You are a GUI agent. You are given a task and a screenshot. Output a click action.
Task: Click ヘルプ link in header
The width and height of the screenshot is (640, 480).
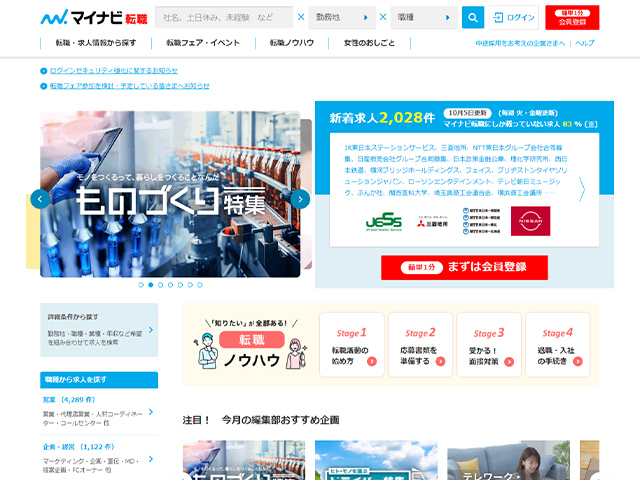pos(584,43)
